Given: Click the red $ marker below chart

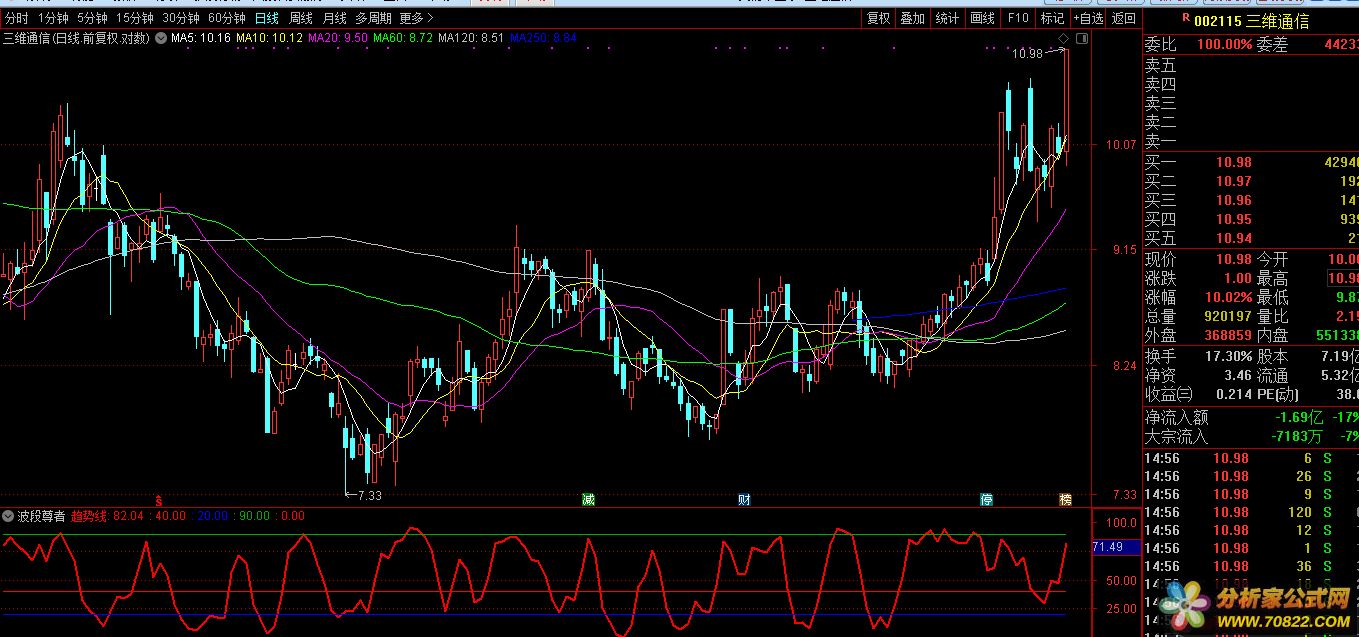Looking at the screenshot, I should click(x=158, y=499).
